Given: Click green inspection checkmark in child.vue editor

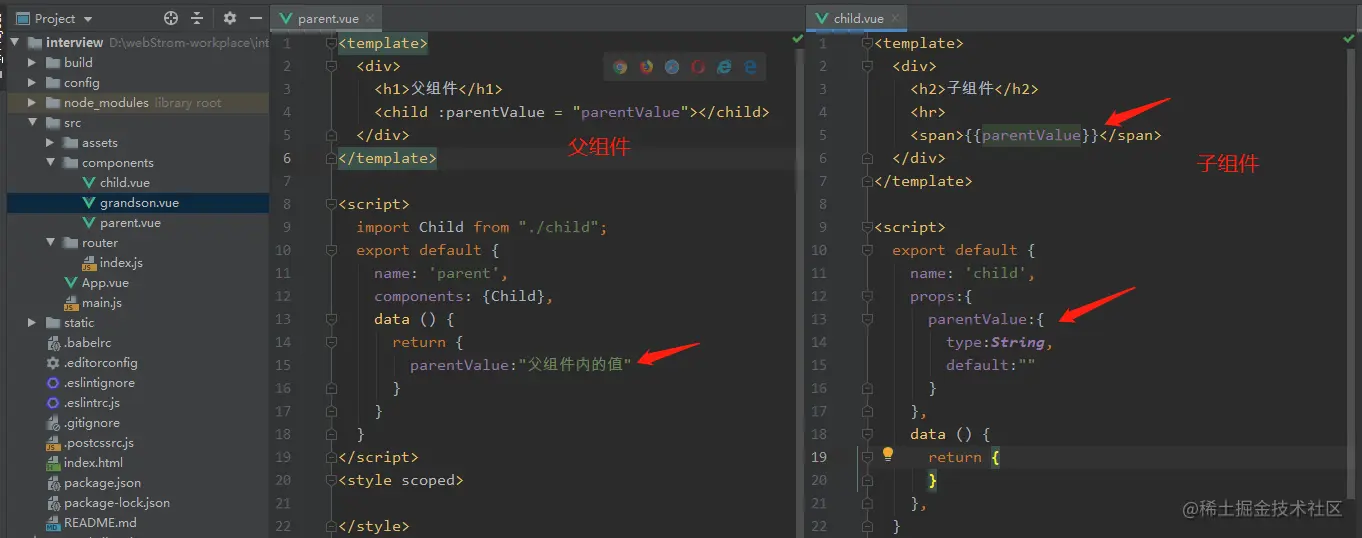Looking at the screenshot, I should 1348,38.
